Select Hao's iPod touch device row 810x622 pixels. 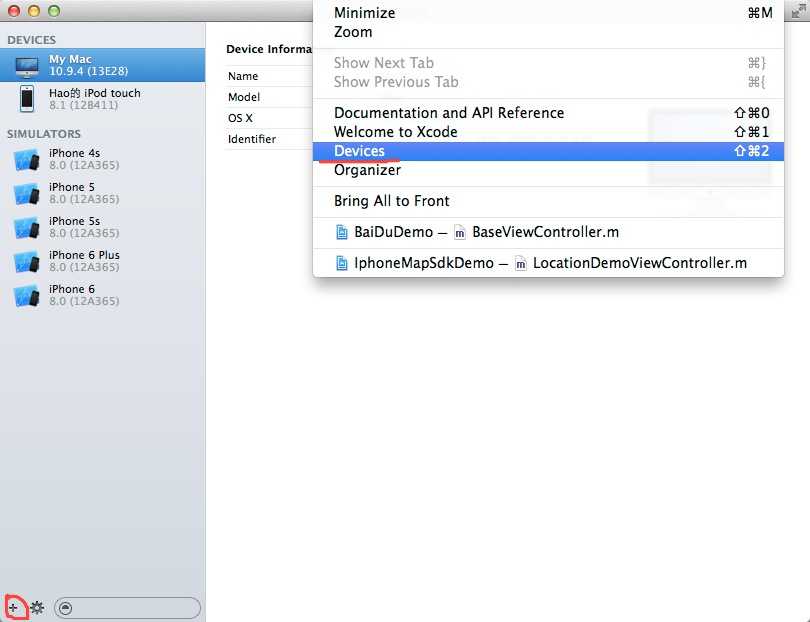coord(102,99)
